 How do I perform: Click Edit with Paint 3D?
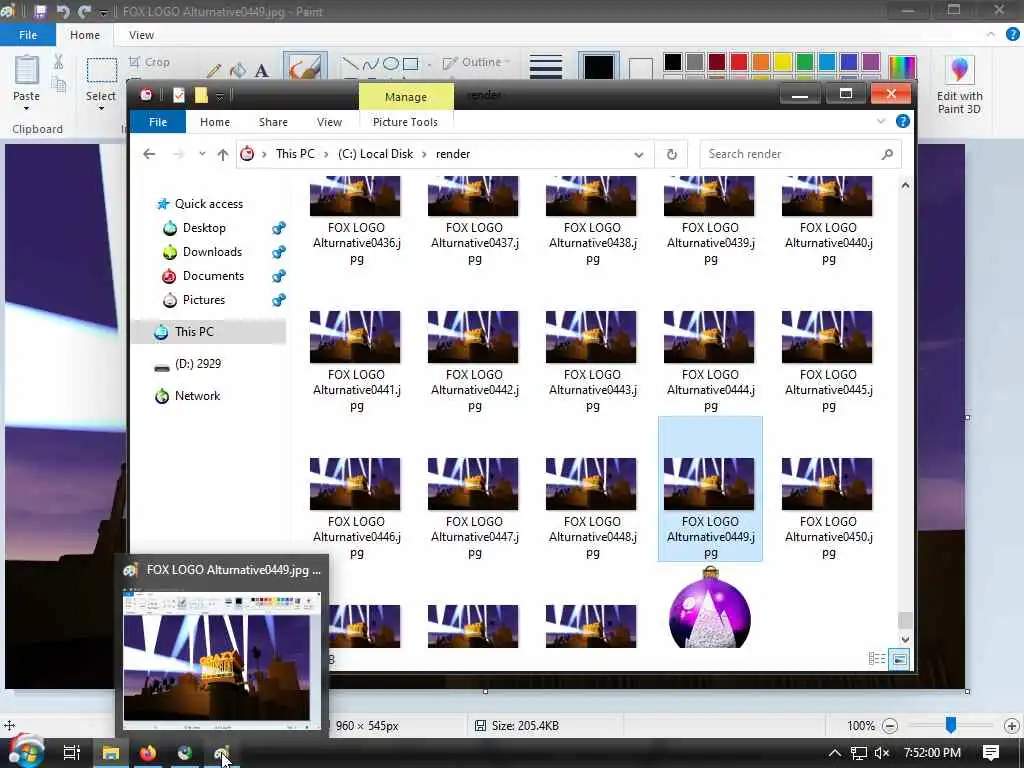[x=959, y=85]
